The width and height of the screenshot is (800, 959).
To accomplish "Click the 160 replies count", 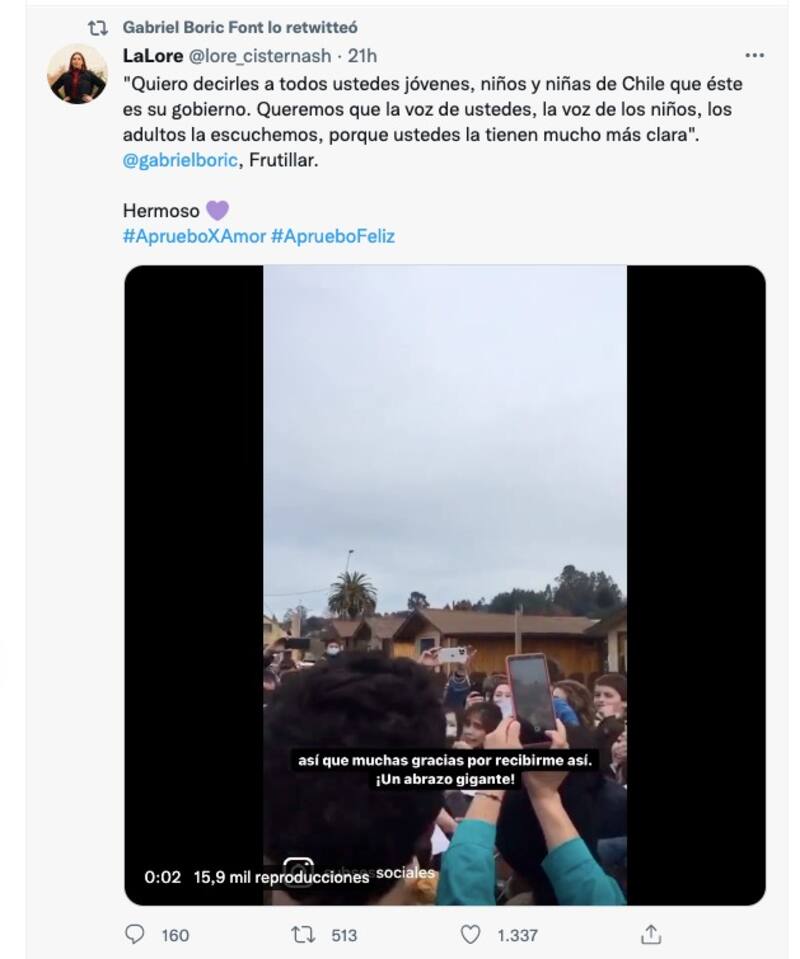I will pyautogui.click(x=175, y=935).
